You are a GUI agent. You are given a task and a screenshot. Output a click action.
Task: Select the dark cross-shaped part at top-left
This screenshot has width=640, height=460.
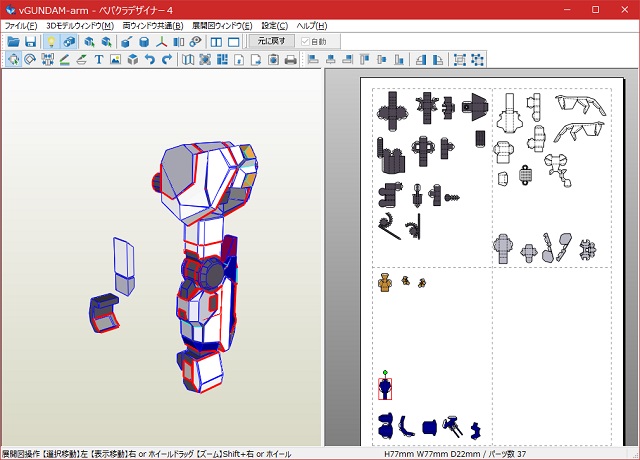tap(392, 111)
